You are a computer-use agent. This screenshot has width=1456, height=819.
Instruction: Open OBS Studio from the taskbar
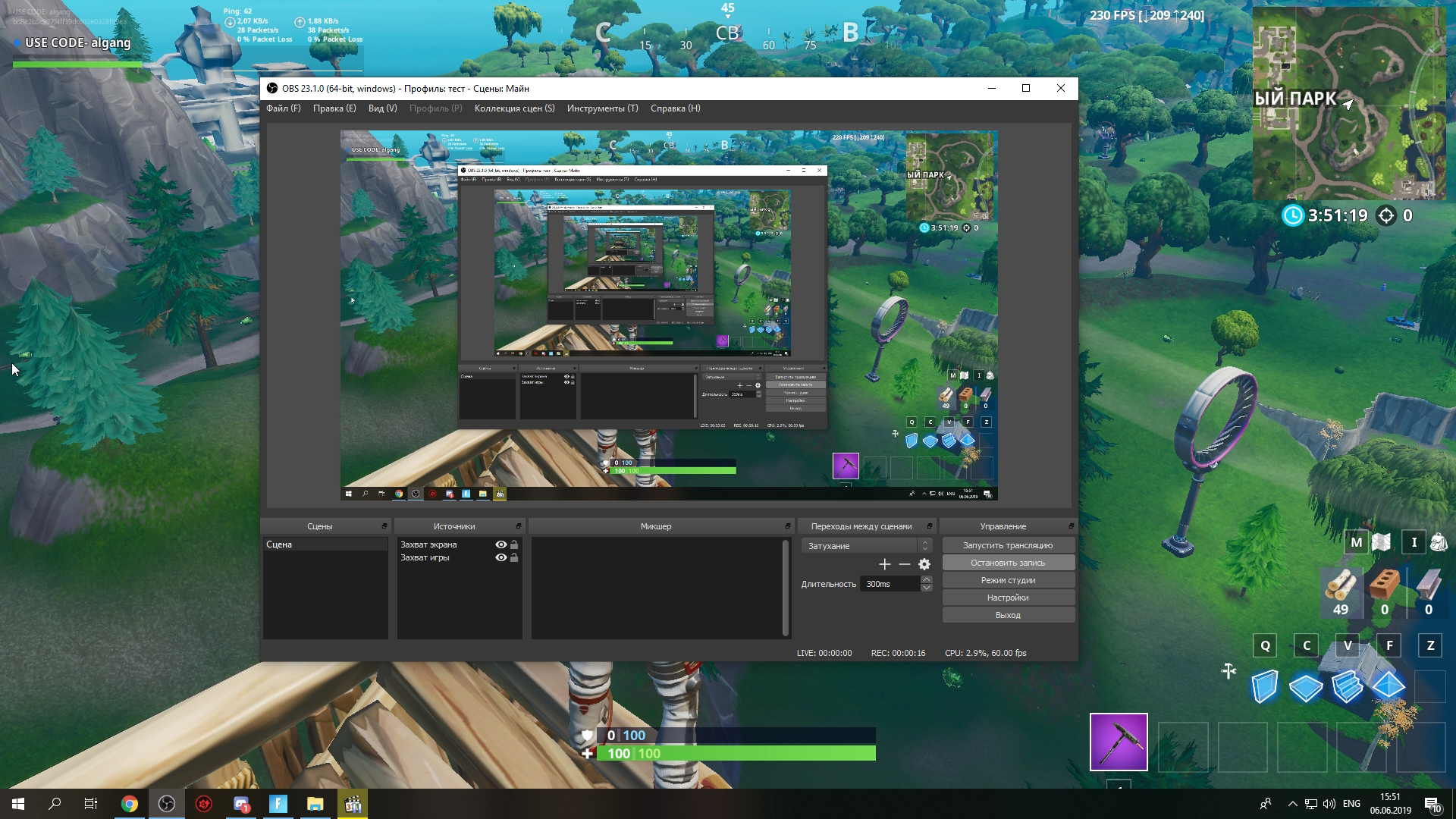167,804
